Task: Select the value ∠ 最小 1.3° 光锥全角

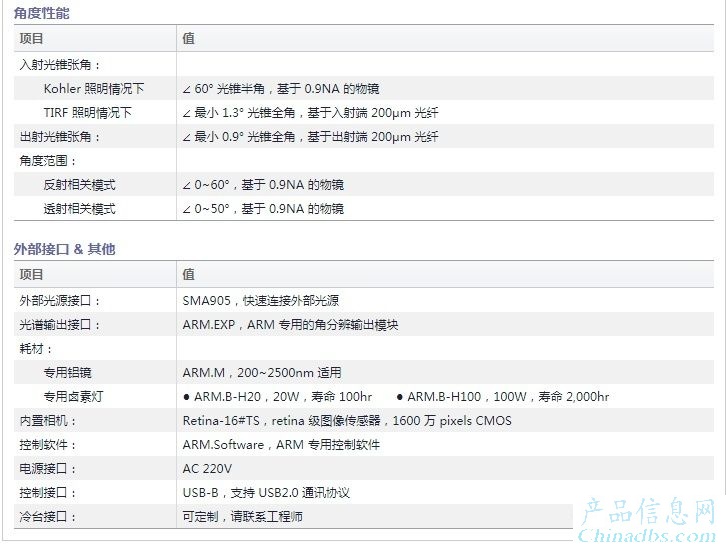Action: point(239,112)
